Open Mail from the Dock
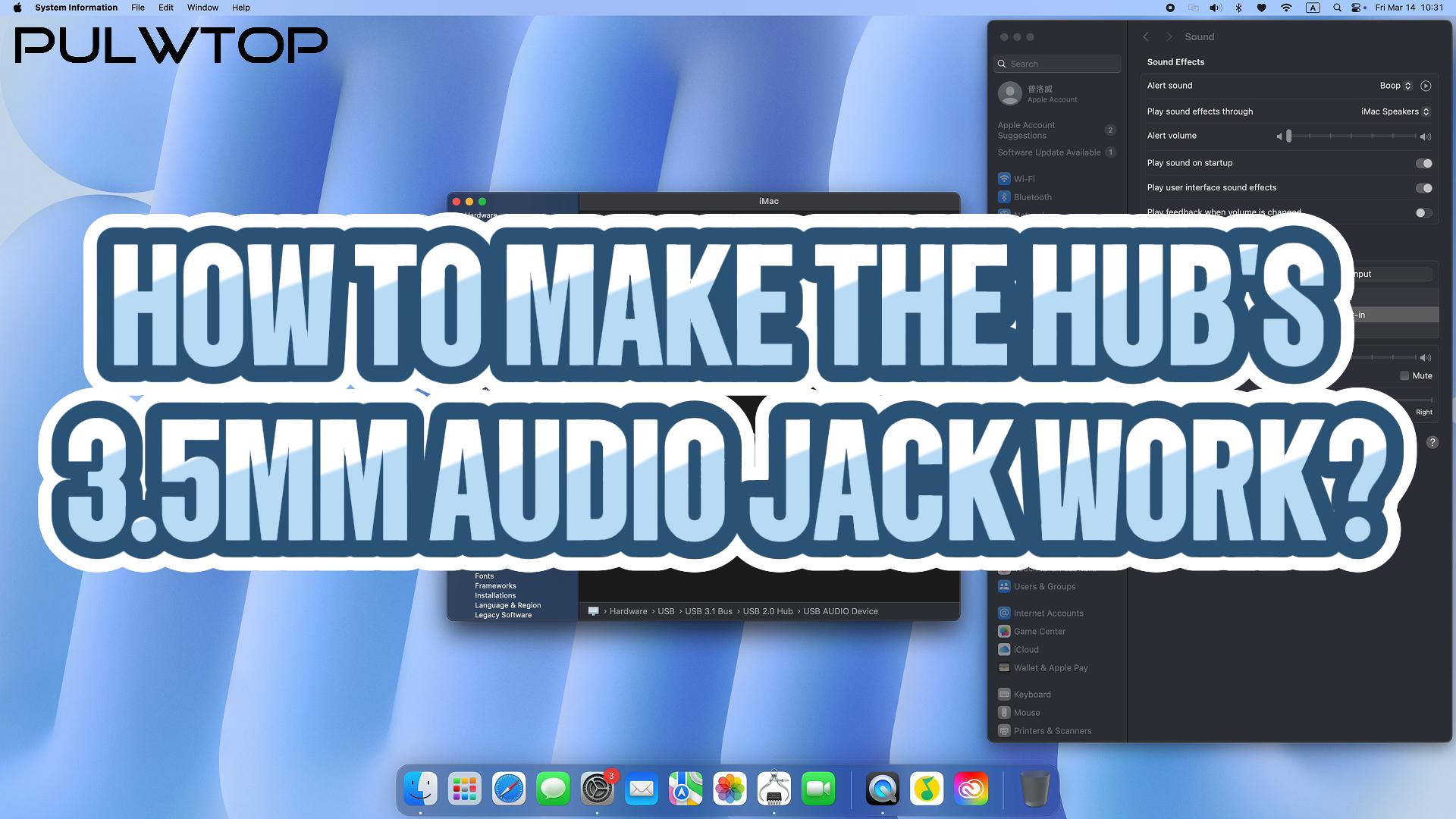 click(x=642, y=789)
